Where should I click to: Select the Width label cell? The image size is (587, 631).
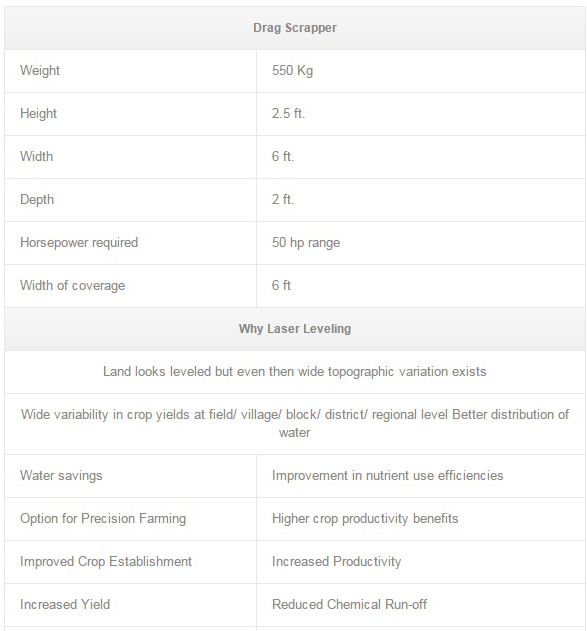130,157
